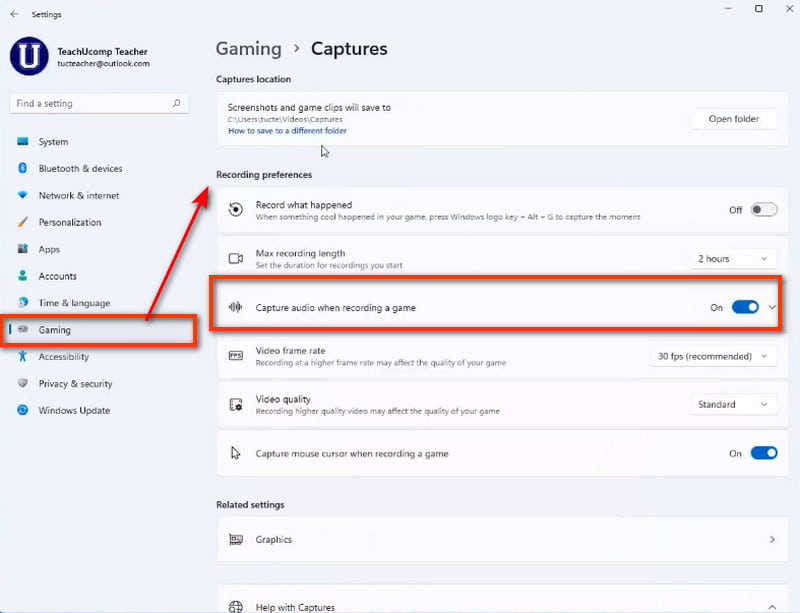Click the globe icon for Help with Captures
800x613 pixels.
[236, 607]
